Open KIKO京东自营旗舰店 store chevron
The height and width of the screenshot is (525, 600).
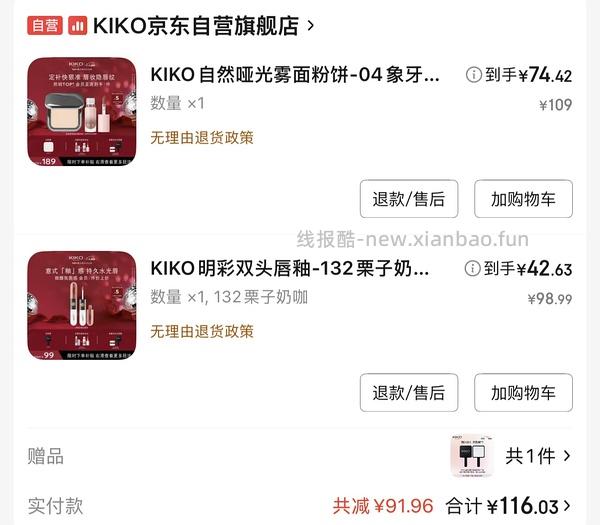tap(311, 26)
